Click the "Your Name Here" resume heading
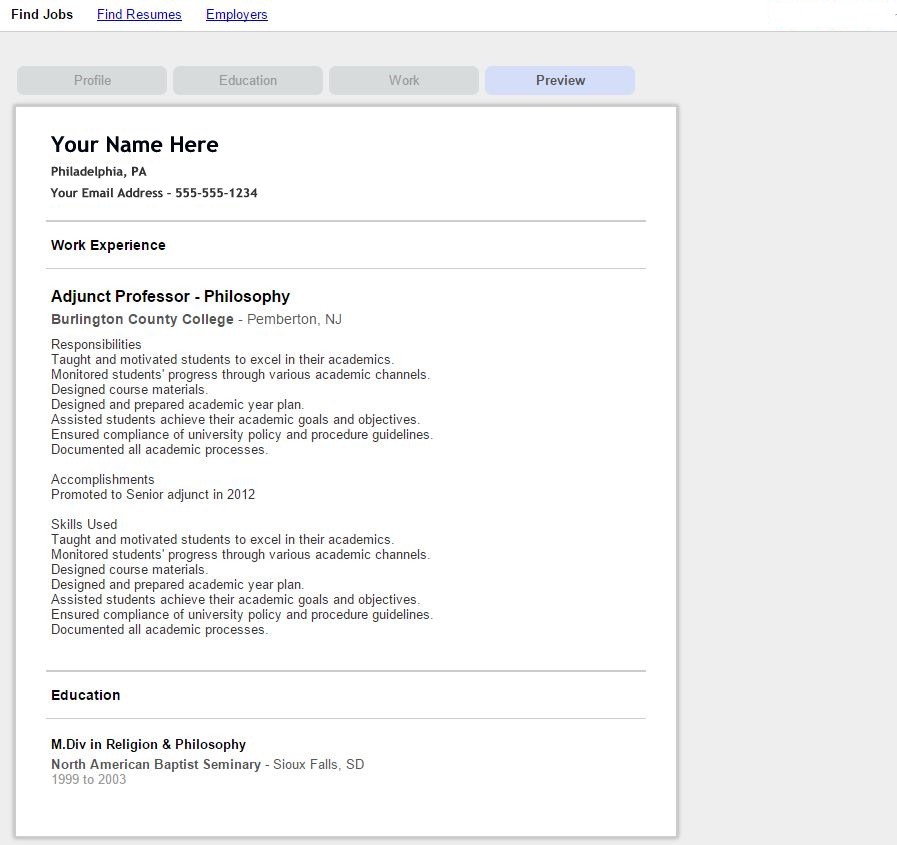The height and width of the screenshot is (845, 897). (x=134, y=145)
